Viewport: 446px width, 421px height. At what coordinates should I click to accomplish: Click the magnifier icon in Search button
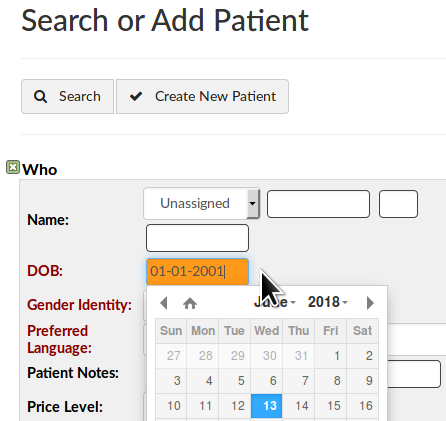40,97
